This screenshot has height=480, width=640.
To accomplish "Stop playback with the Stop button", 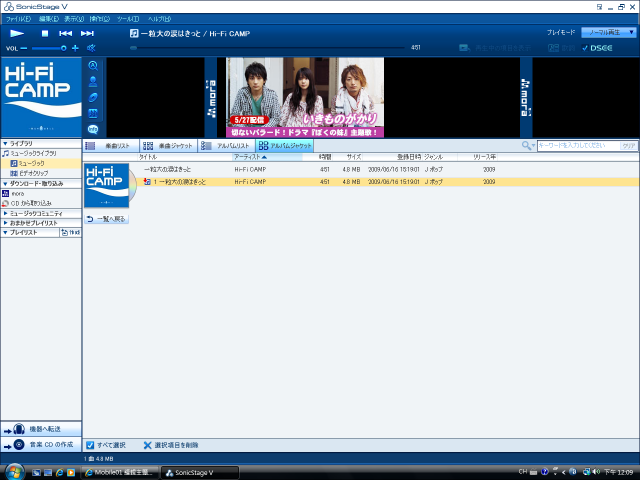I will point(45,33).
